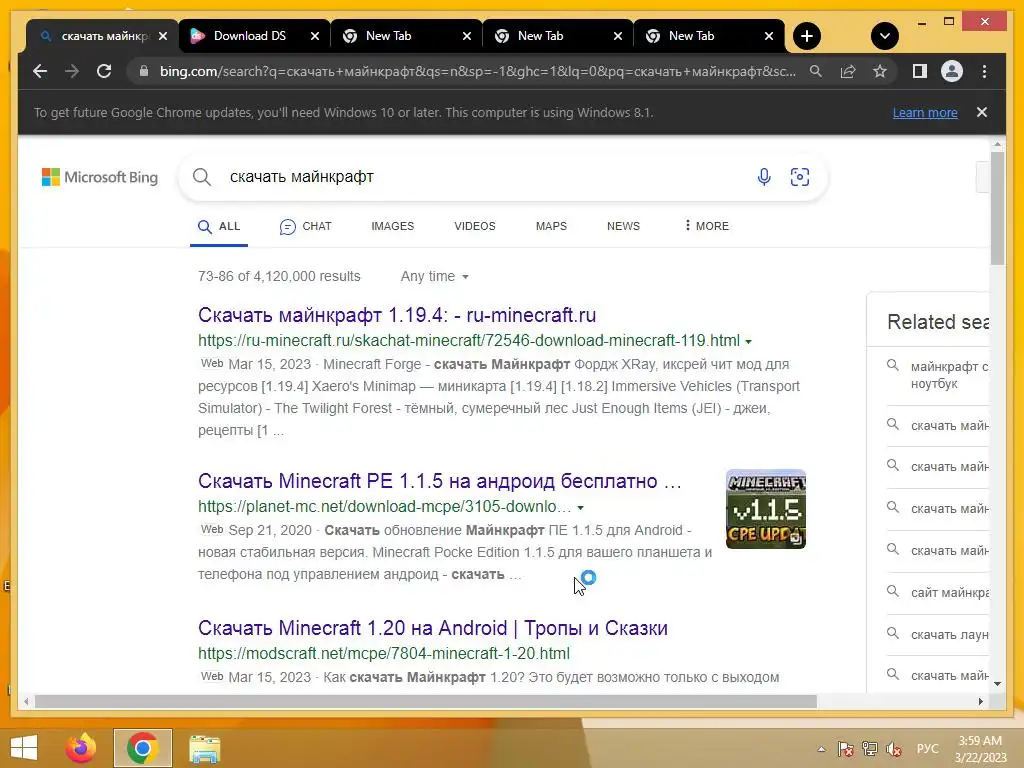Open the Any time filter dropdown
Viewport: 1024px width, 768px height.
coord(434,276)
